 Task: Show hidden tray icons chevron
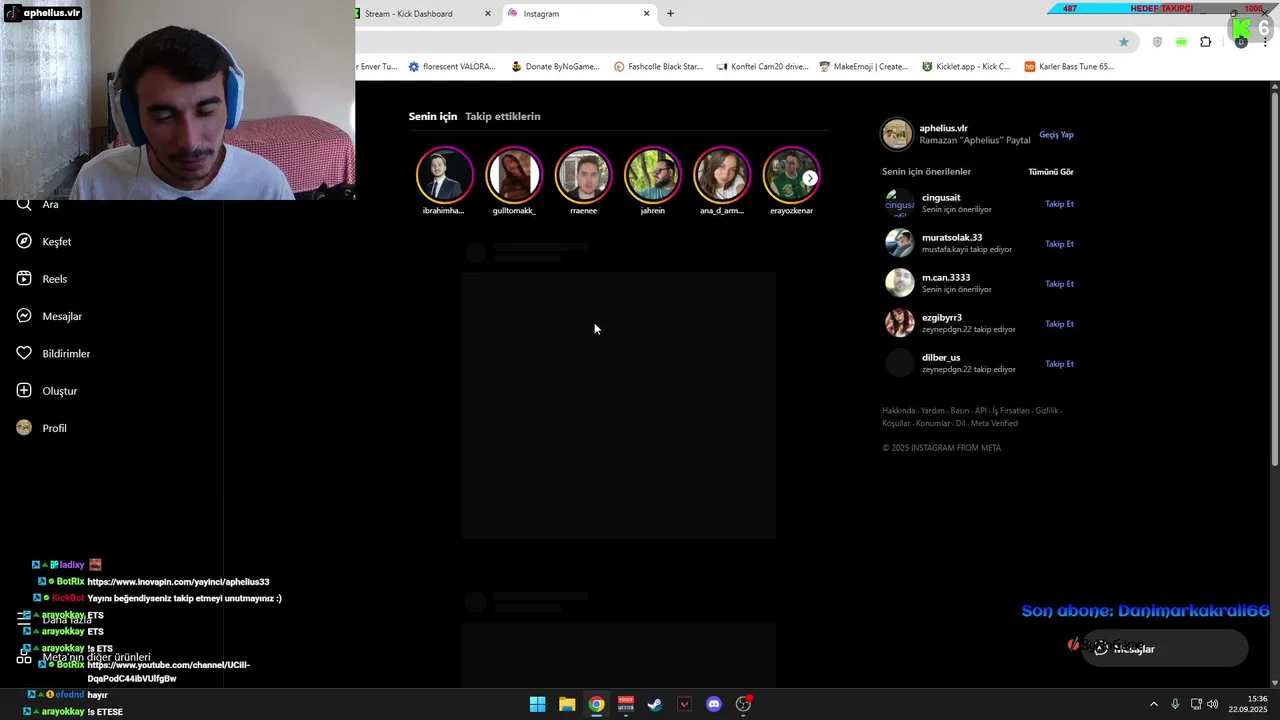tap(1153, 704)
